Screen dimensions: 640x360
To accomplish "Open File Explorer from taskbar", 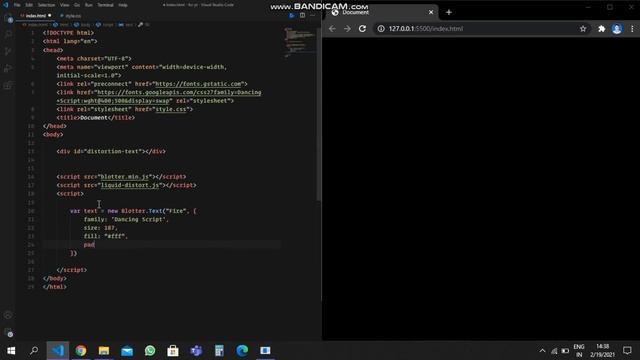I will pyautogui.click(x=104, y=350).
